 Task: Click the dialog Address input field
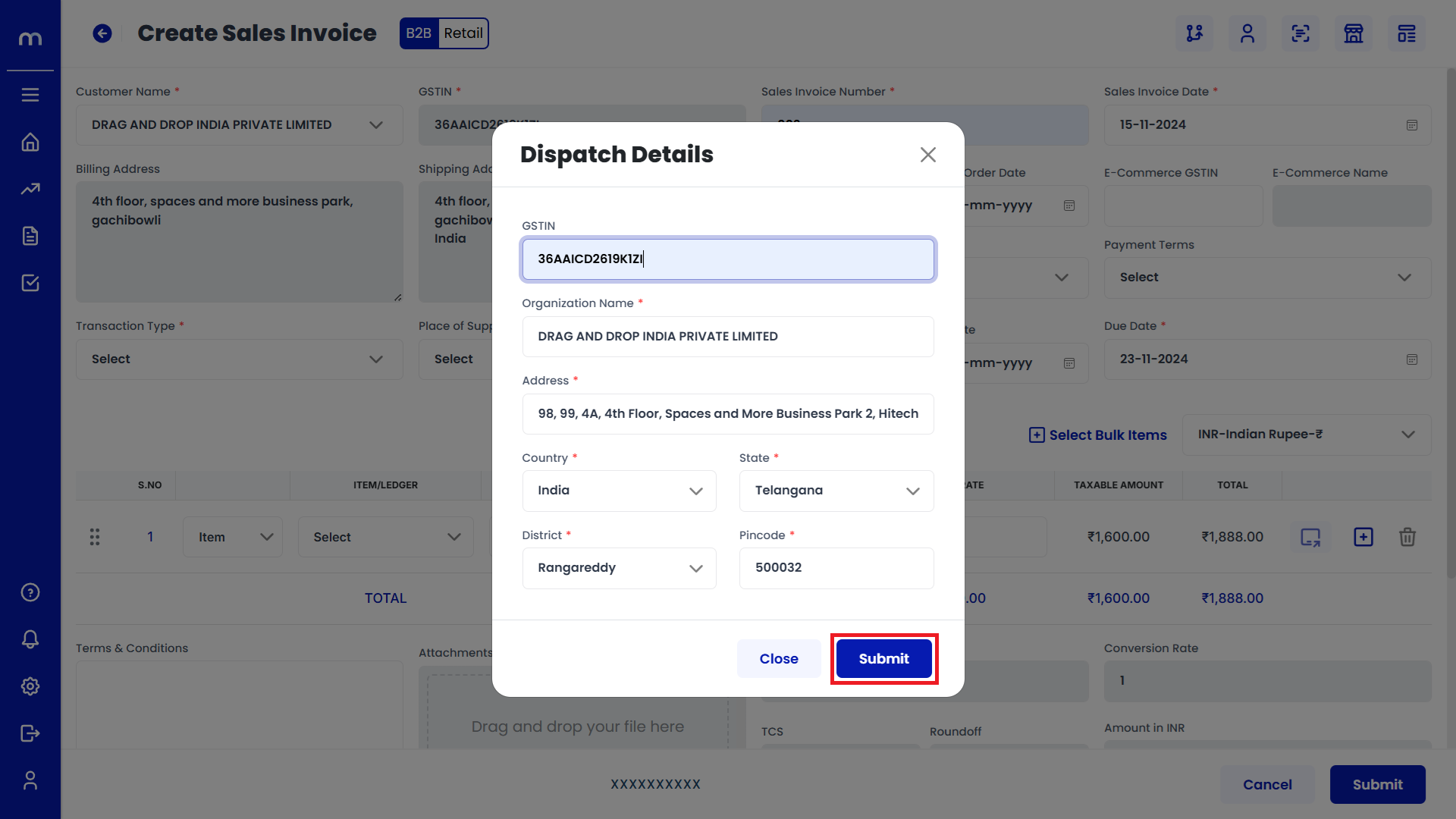click(728, 414)
